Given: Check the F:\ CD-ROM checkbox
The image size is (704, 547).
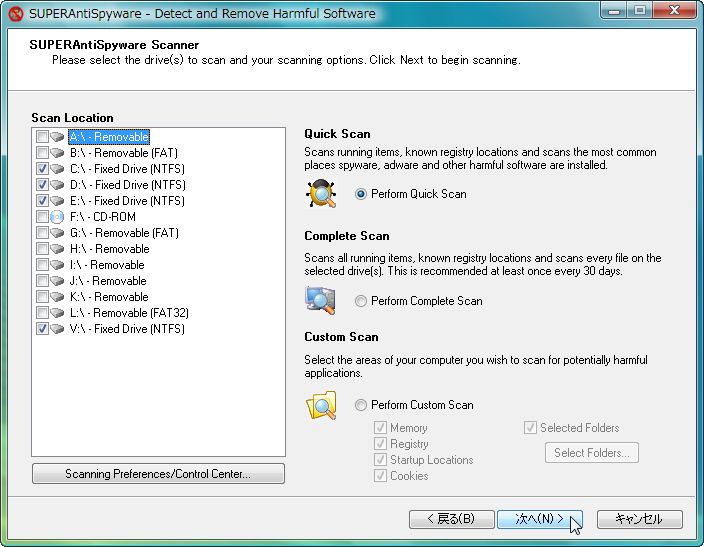Looking at the screenshot, I should click(x=42, y=217).
